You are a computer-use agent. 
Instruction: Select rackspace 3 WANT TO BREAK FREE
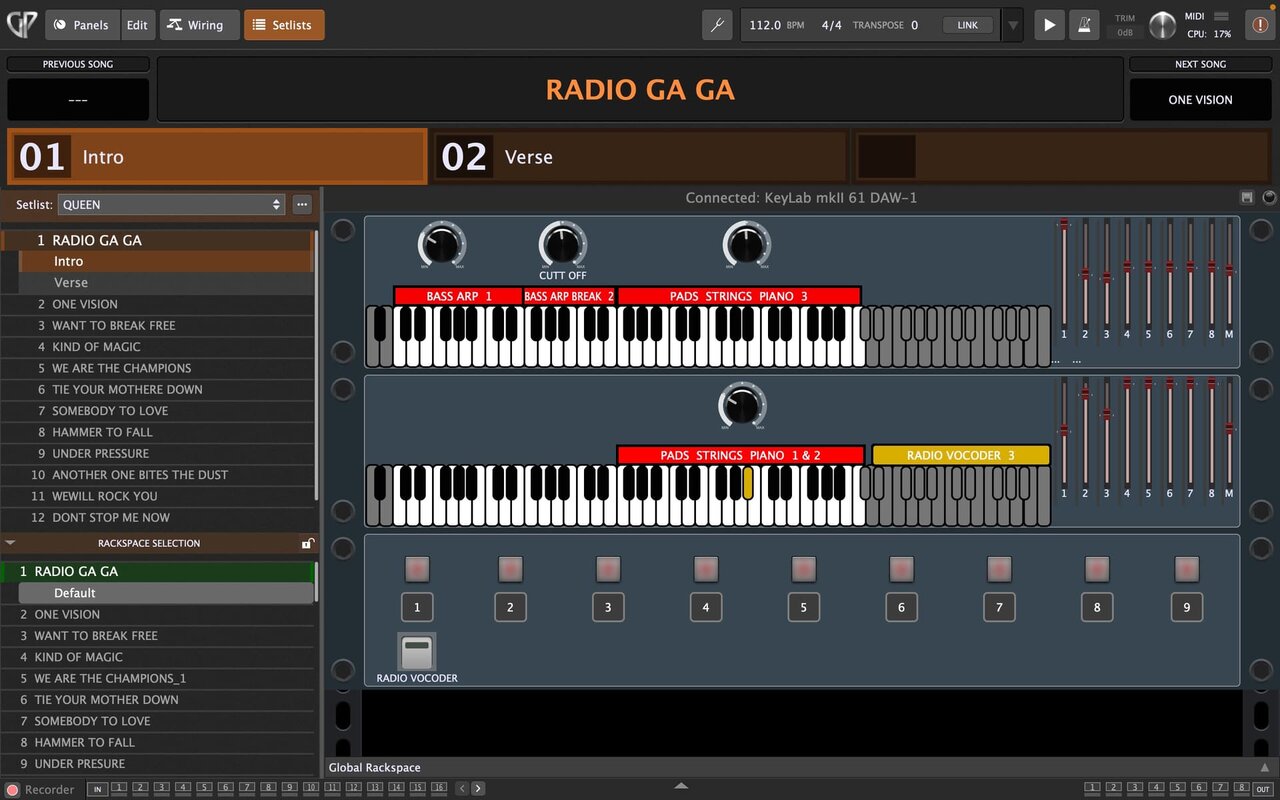pos(158,636)
